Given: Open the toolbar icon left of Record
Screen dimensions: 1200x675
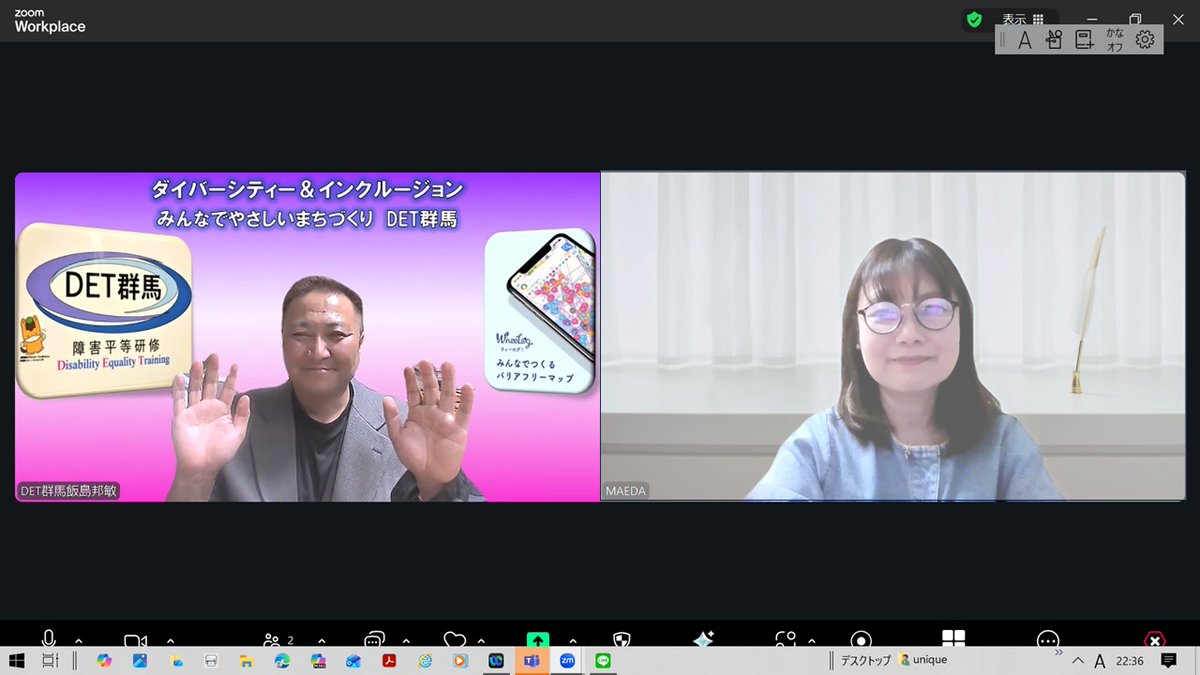Looking at the screenshot, I should [786, 640].
